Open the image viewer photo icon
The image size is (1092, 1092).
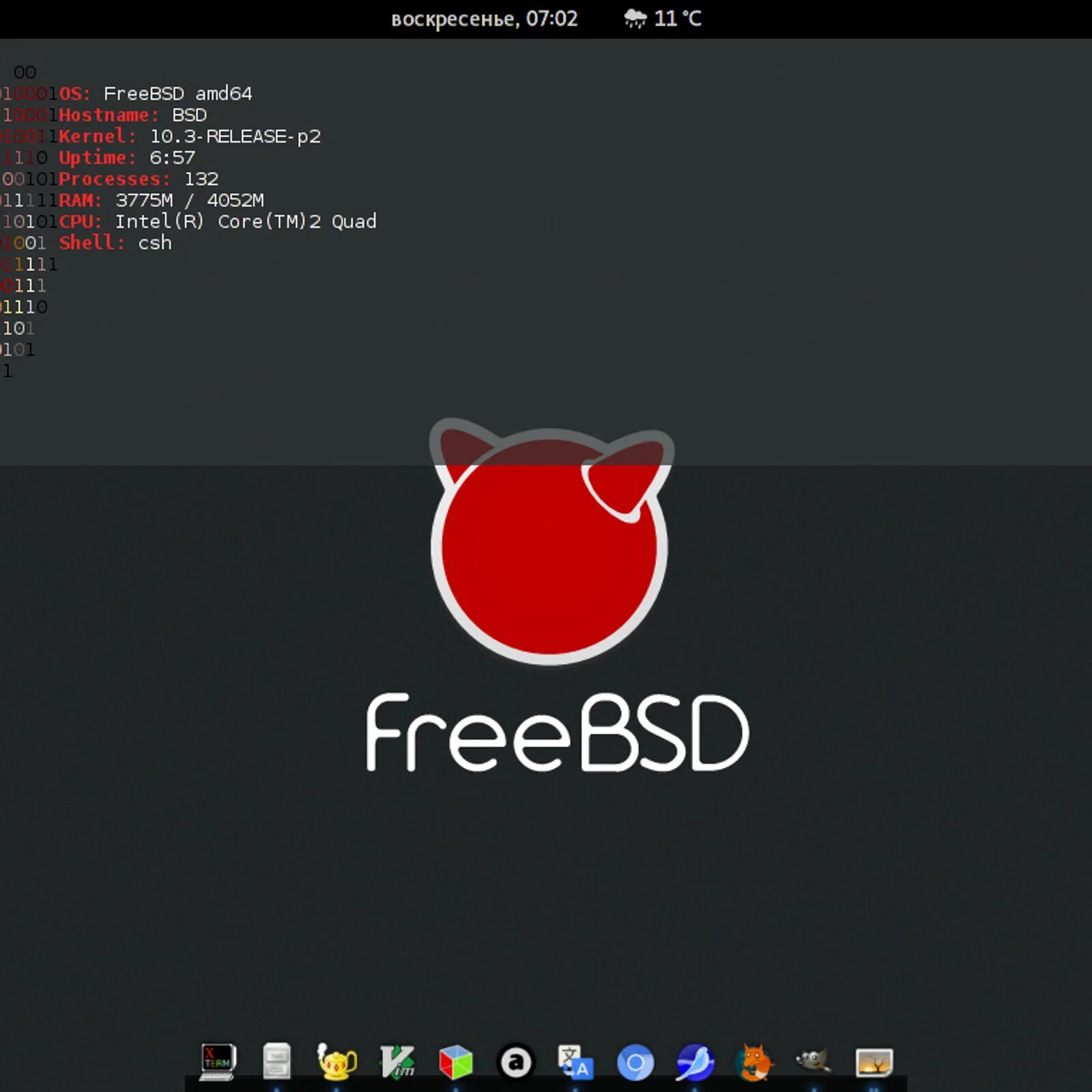pyautogui.click(x=874, y=1063)
